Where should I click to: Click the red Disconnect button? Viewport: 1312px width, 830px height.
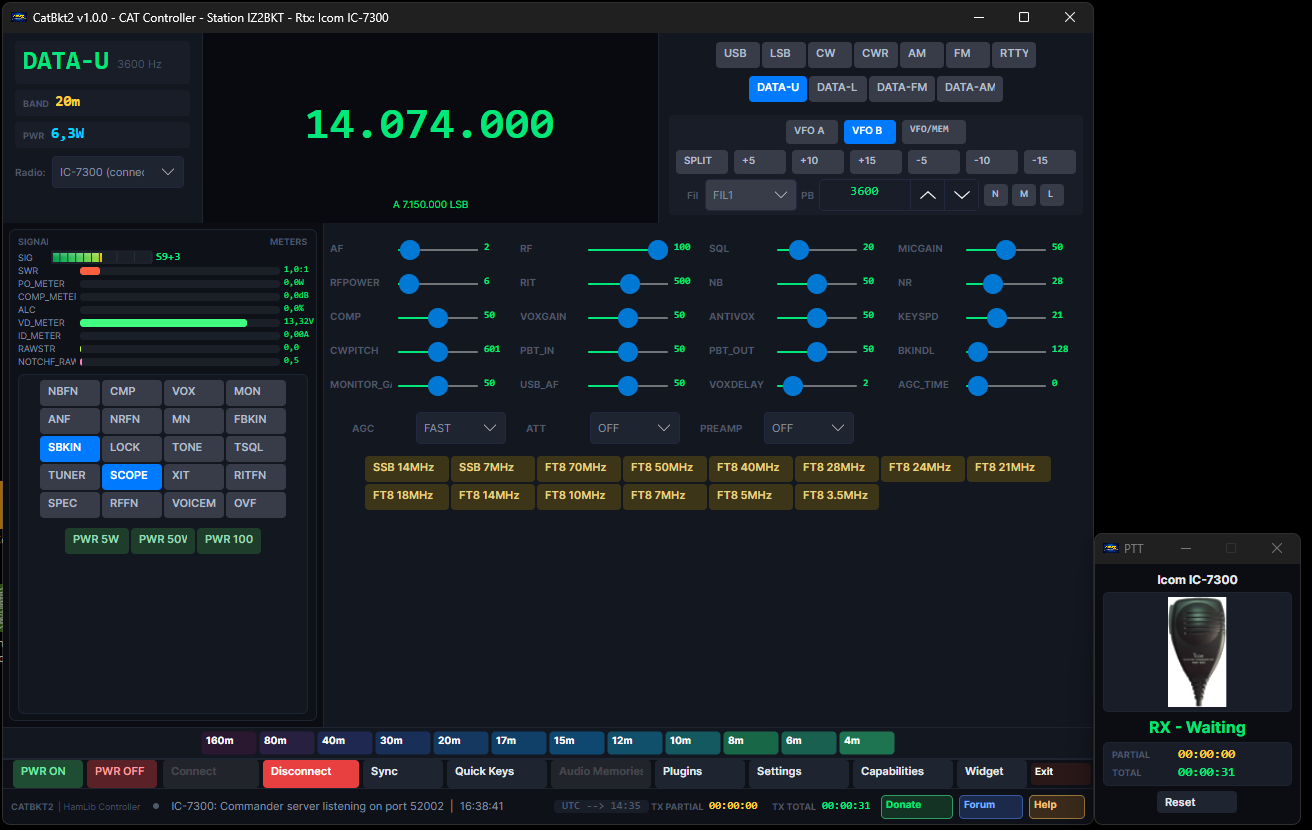pos(311,773)
